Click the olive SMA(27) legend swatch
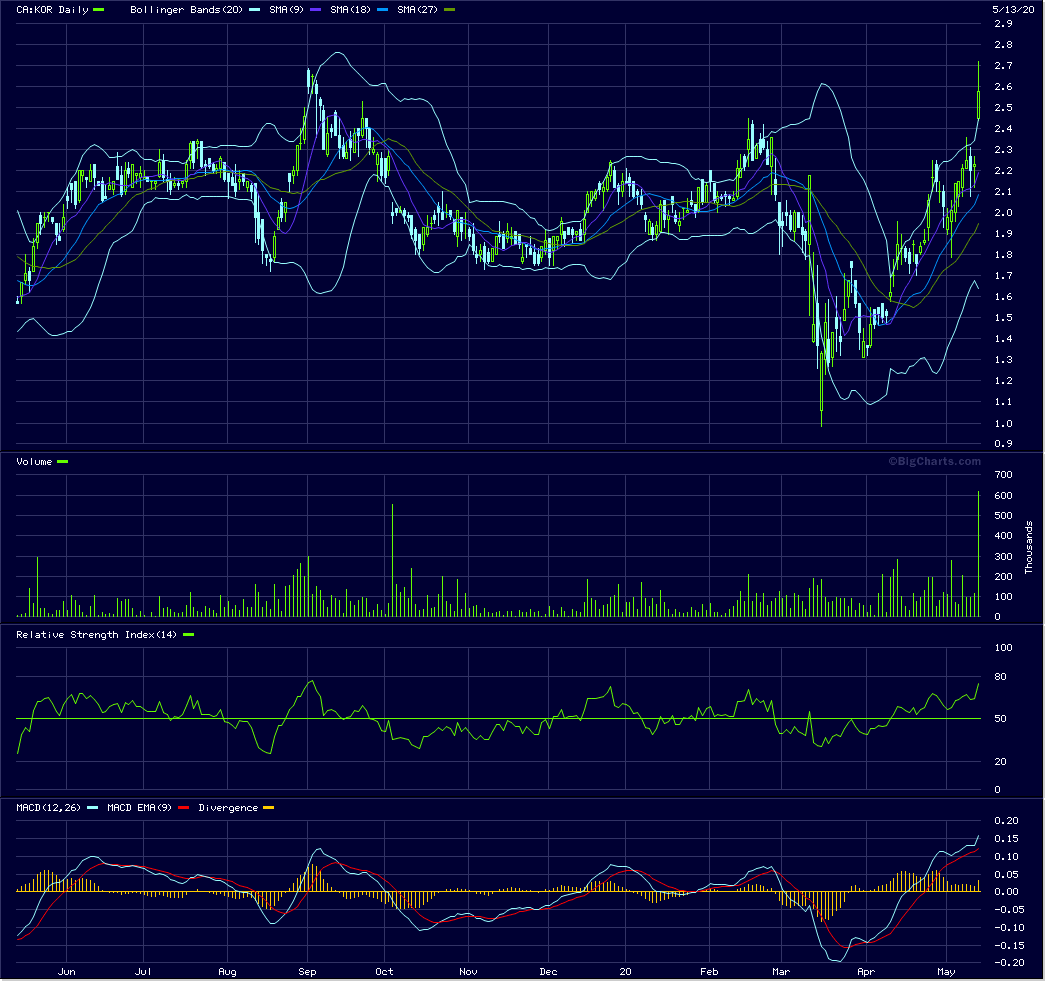Screen dimensions: 1045x981 [x=450, y=10]
